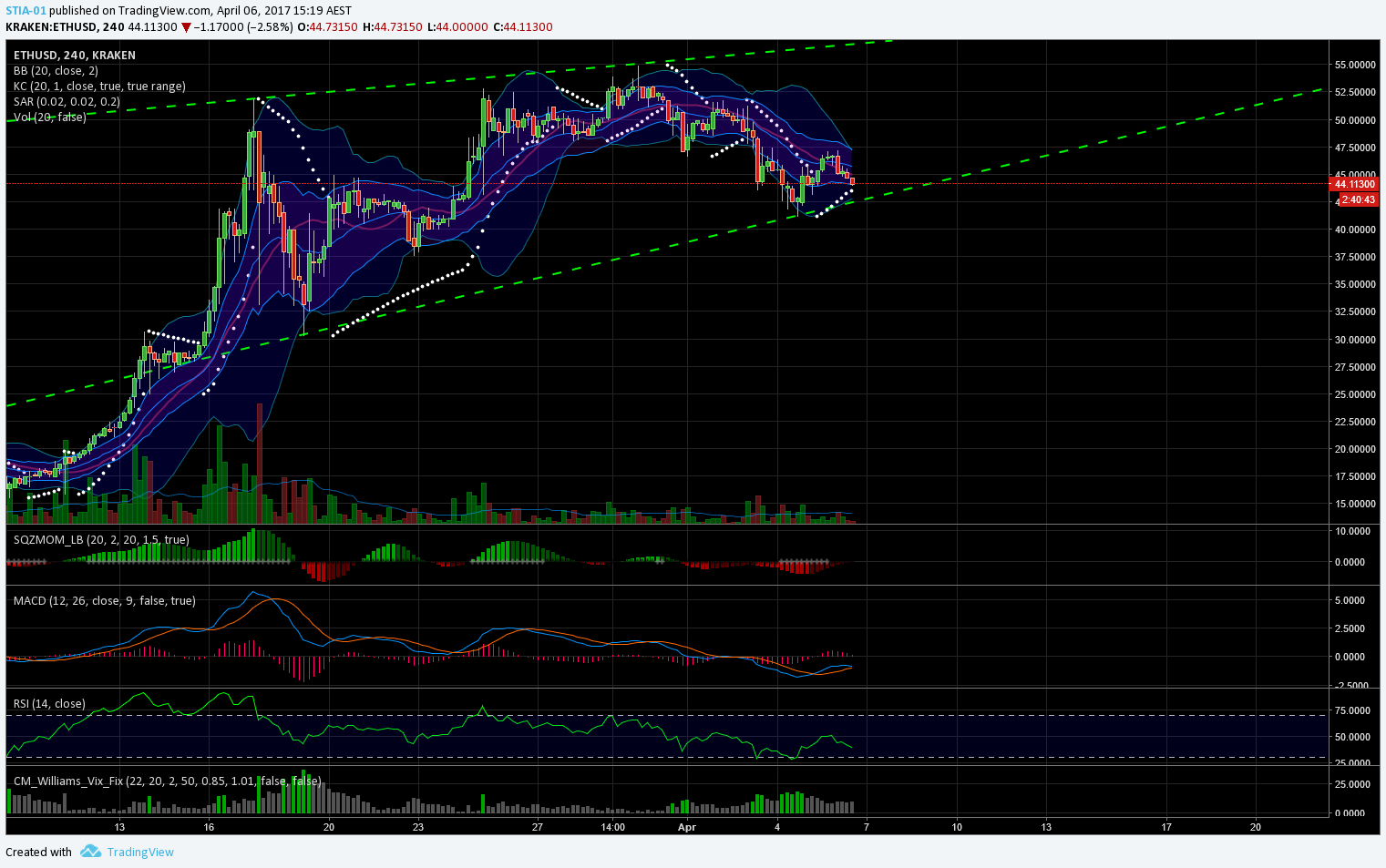The image size is (1386, 868).
Task: Click the 47.50000 price axis label
Action: point(1356,148)
